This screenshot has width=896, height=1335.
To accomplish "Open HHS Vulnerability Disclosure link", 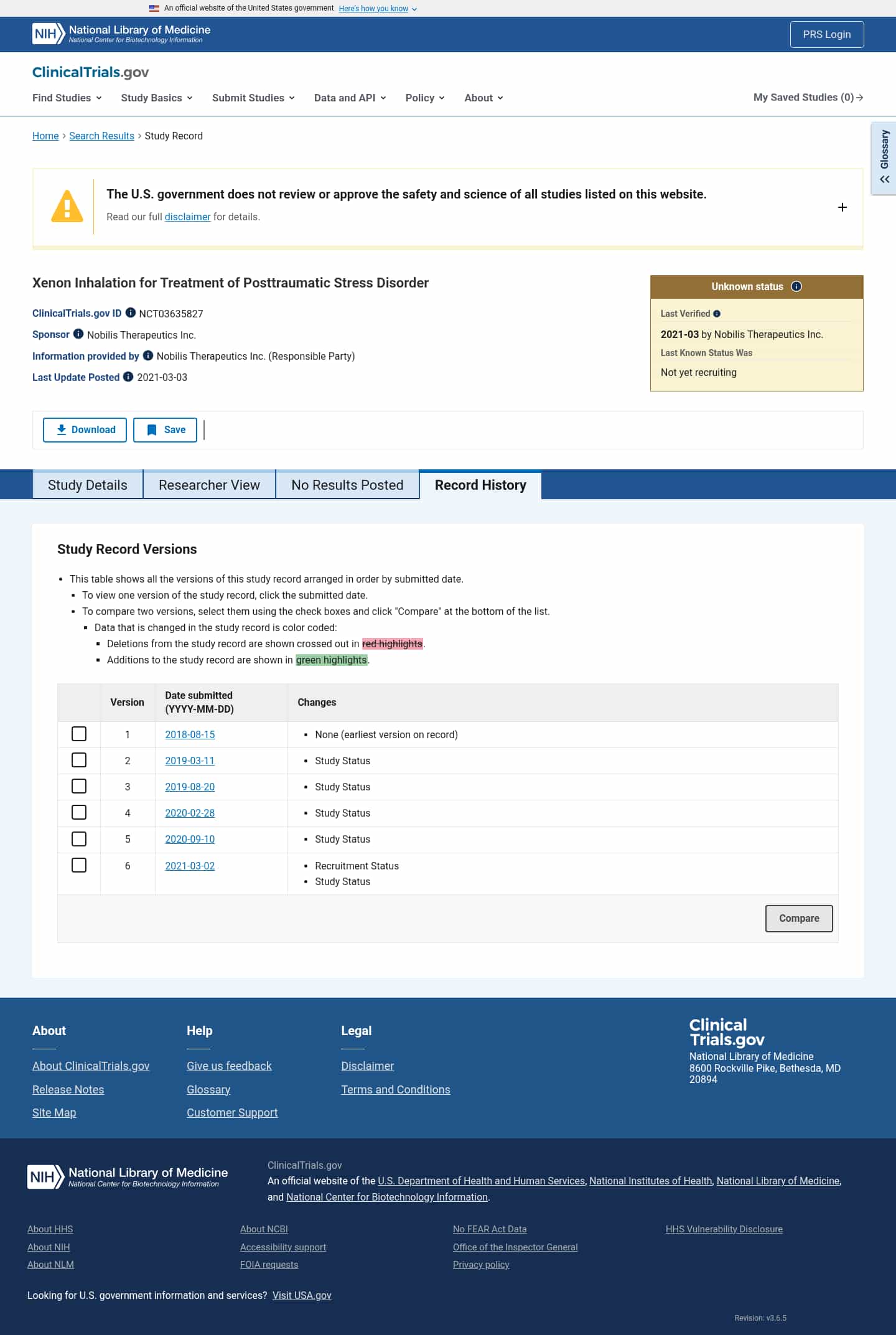I will (x=724, y=1229).
